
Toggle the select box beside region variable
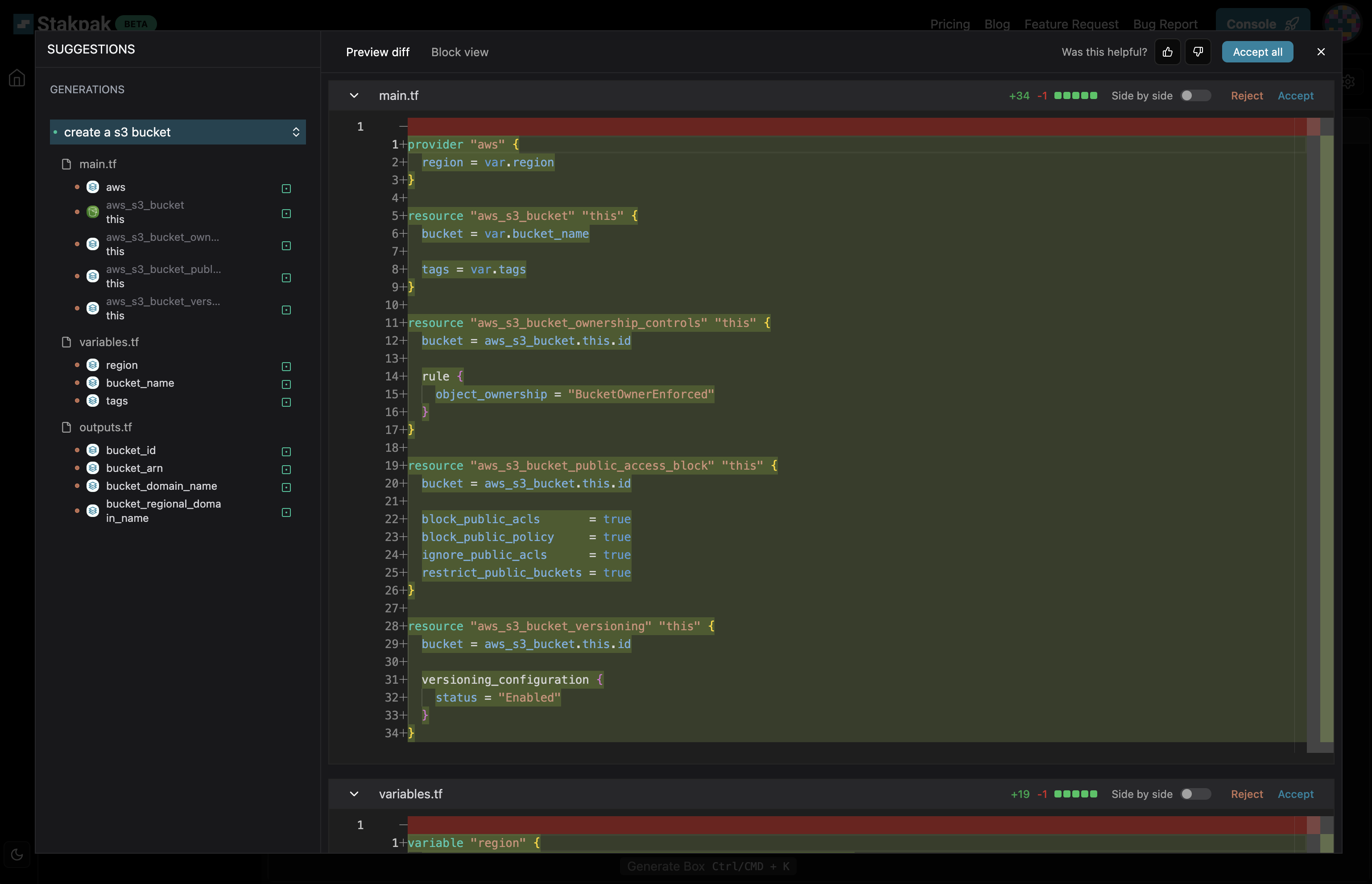[286, 366]
